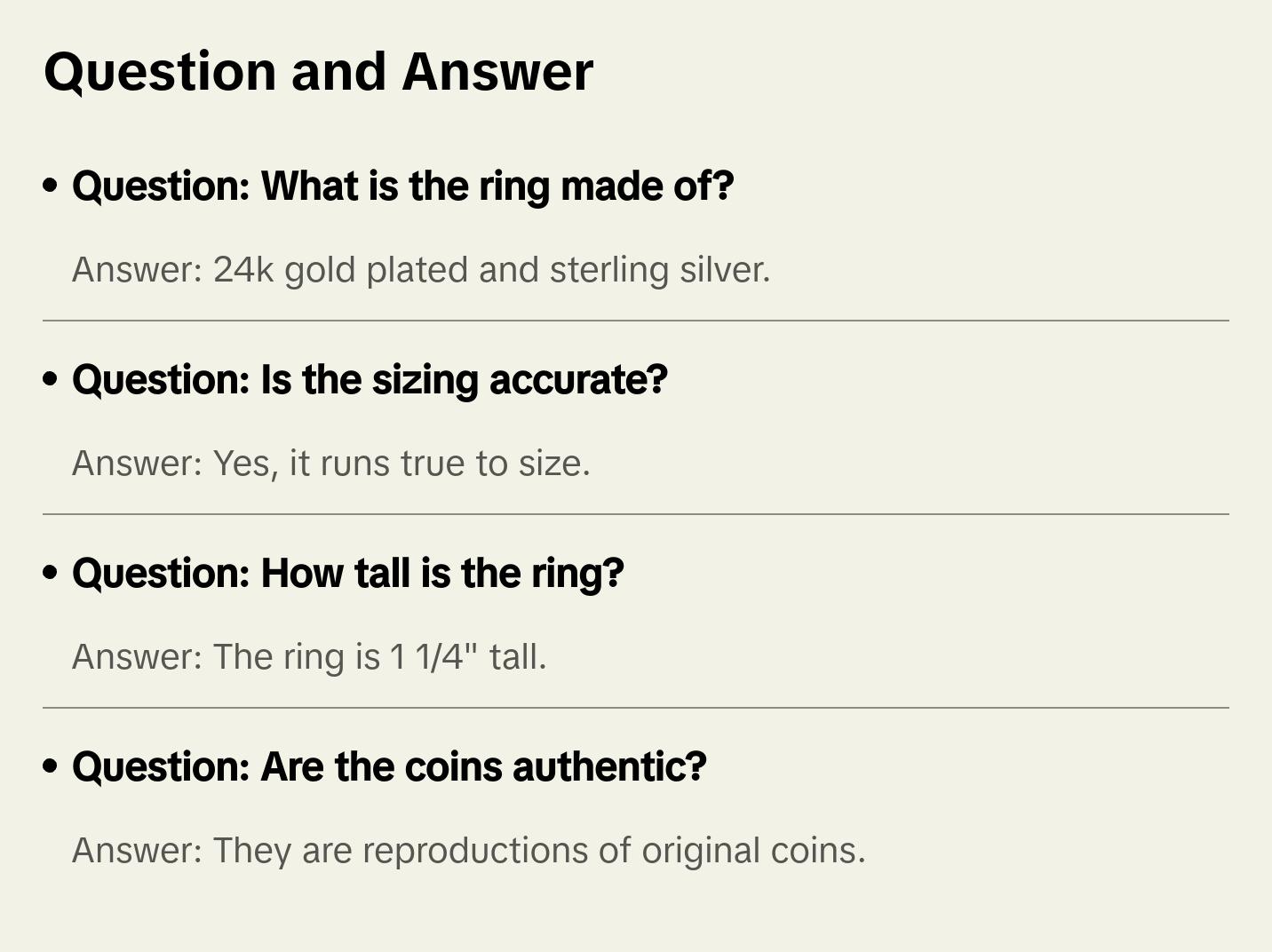1272x952 pixels.
Task: Click divider line below the ring height answer
Action: click(635, 708)
